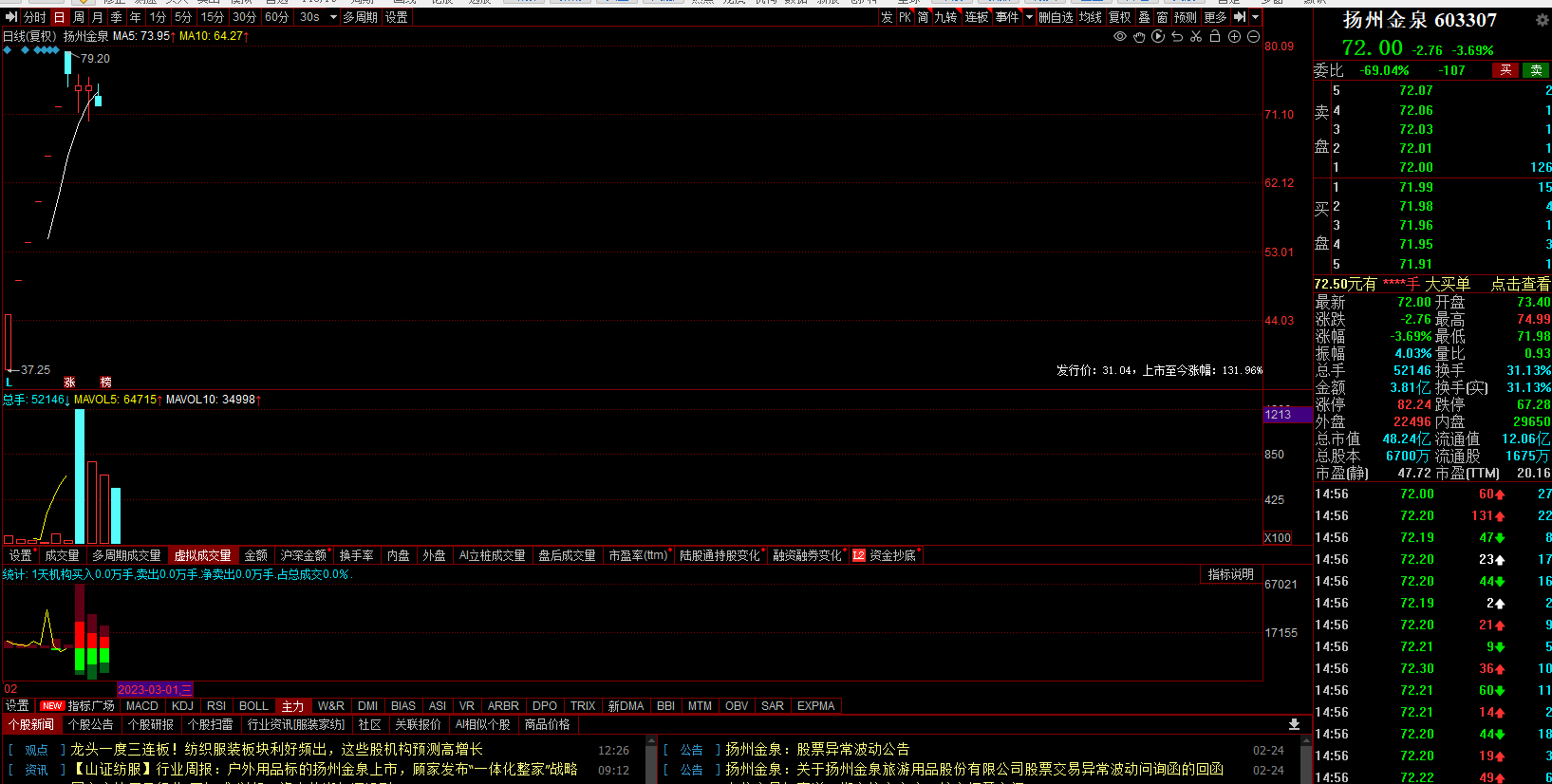Toggle the padlock lock icon
The height and width of the screenshot is (784, 1552).
[1215, 36]
